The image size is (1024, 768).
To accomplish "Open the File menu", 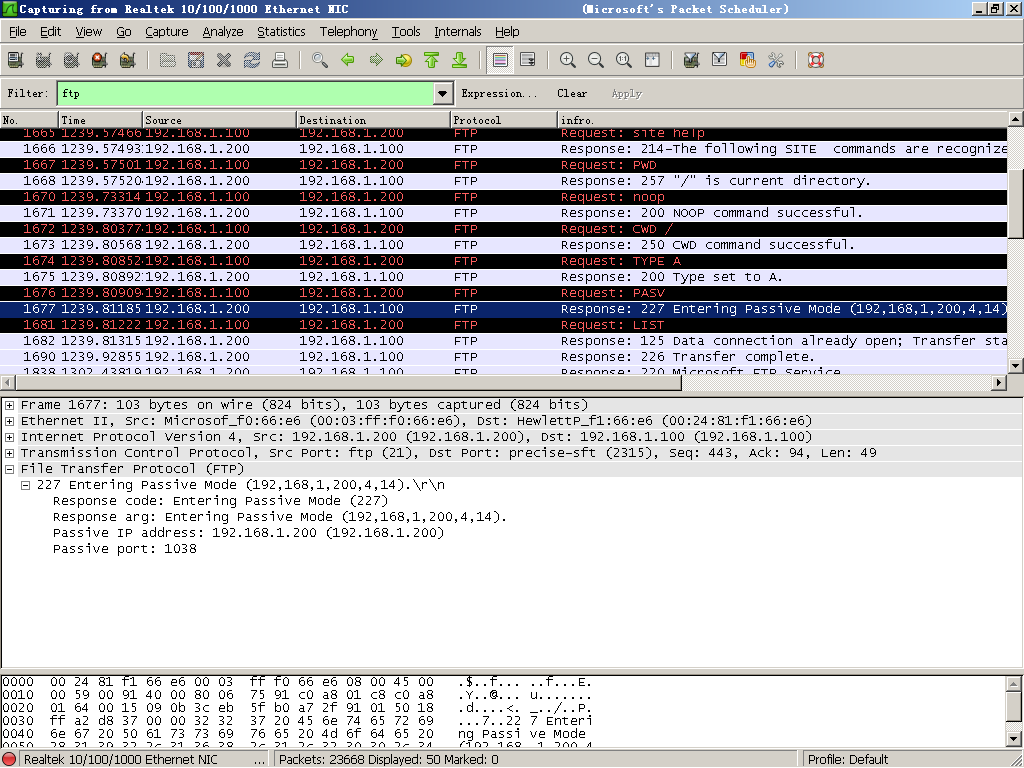I will 18,31.
